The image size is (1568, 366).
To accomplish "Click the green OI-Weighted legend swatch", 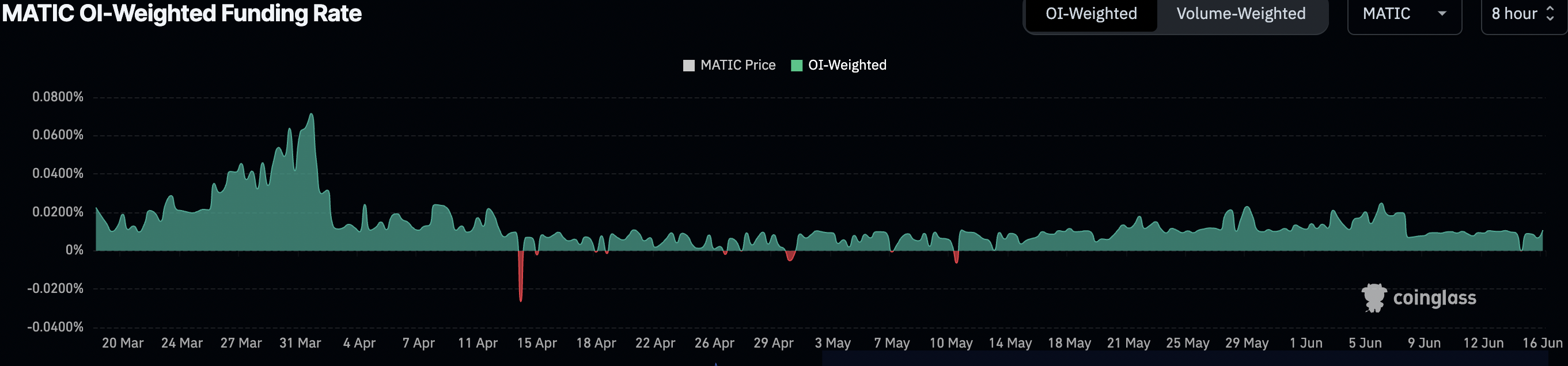I will pyautogui.click(x=796, y=66).
